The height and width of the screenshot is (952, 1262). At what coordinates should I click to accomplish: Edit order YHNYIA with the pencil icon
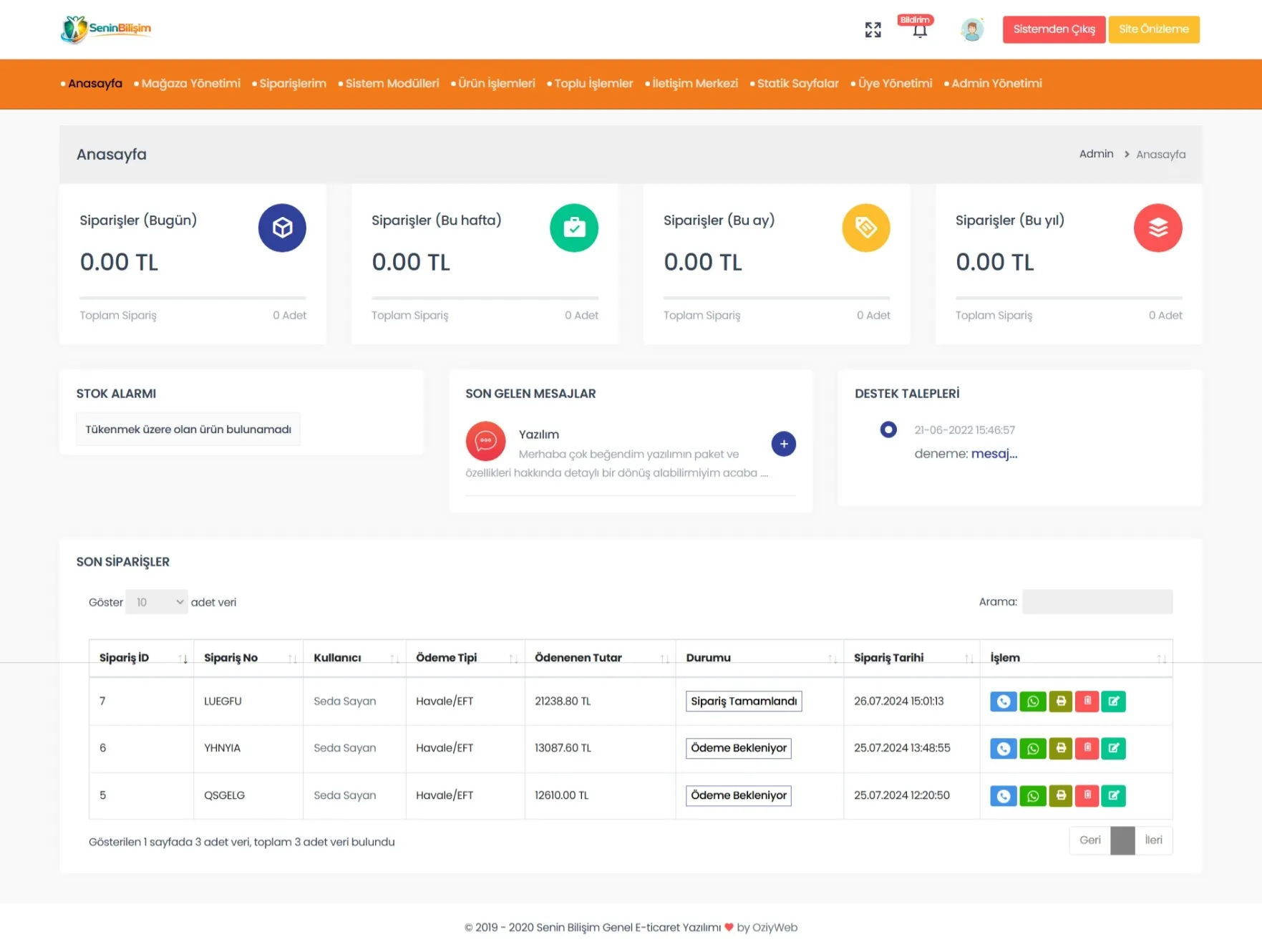click(x=1113, y=749)
